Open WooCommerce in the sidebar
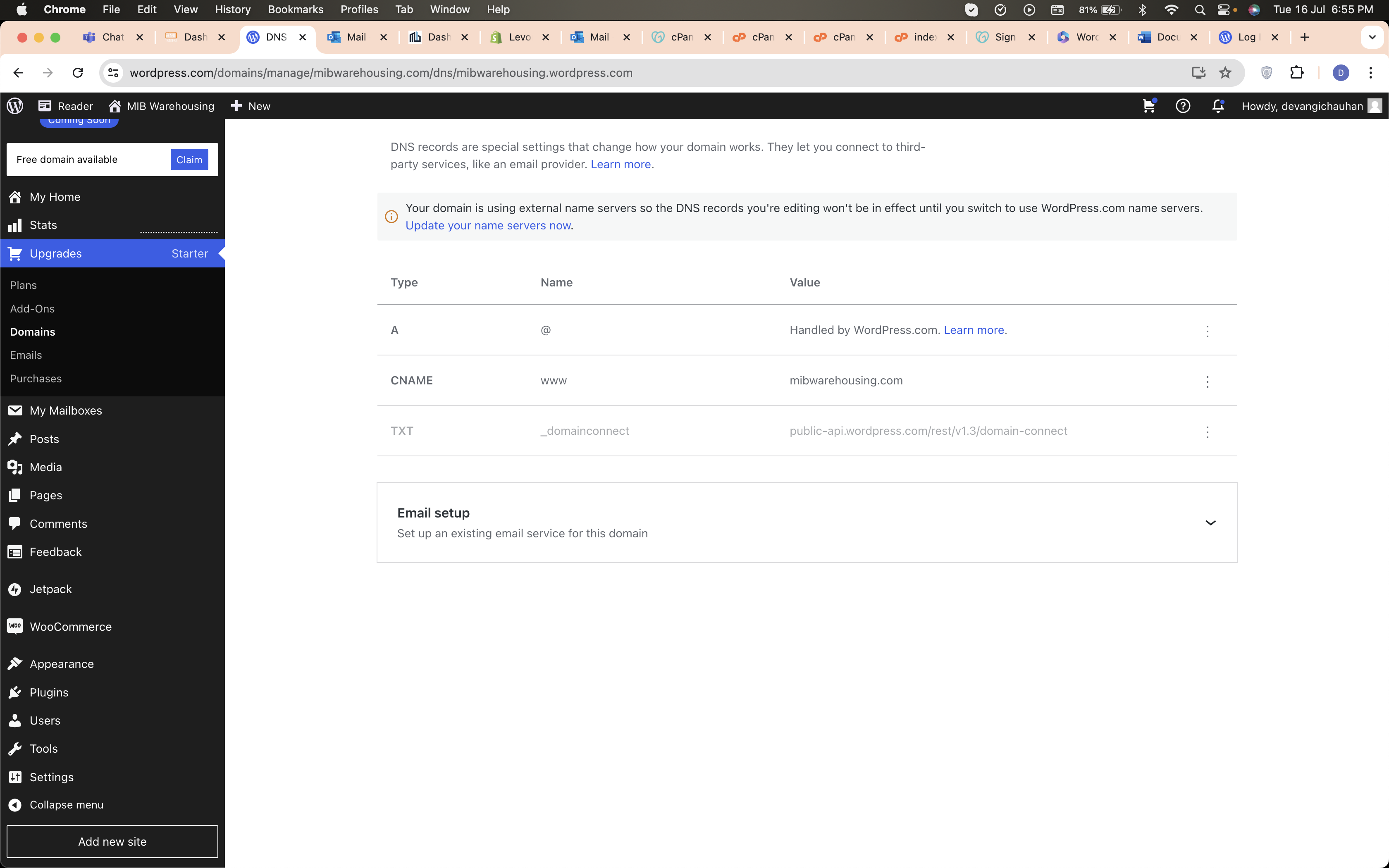Viewport: 1389px width, 868px height. (x=112, y=626)
